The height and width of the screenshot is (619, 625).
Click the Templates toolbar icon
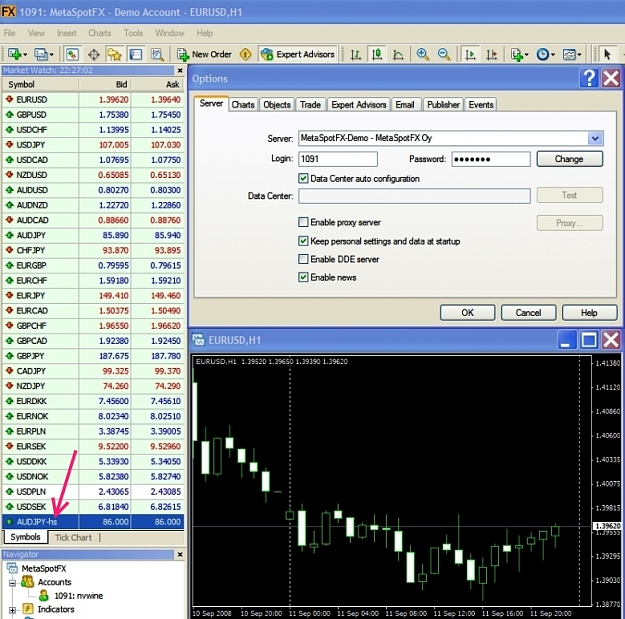click(569, 54)
